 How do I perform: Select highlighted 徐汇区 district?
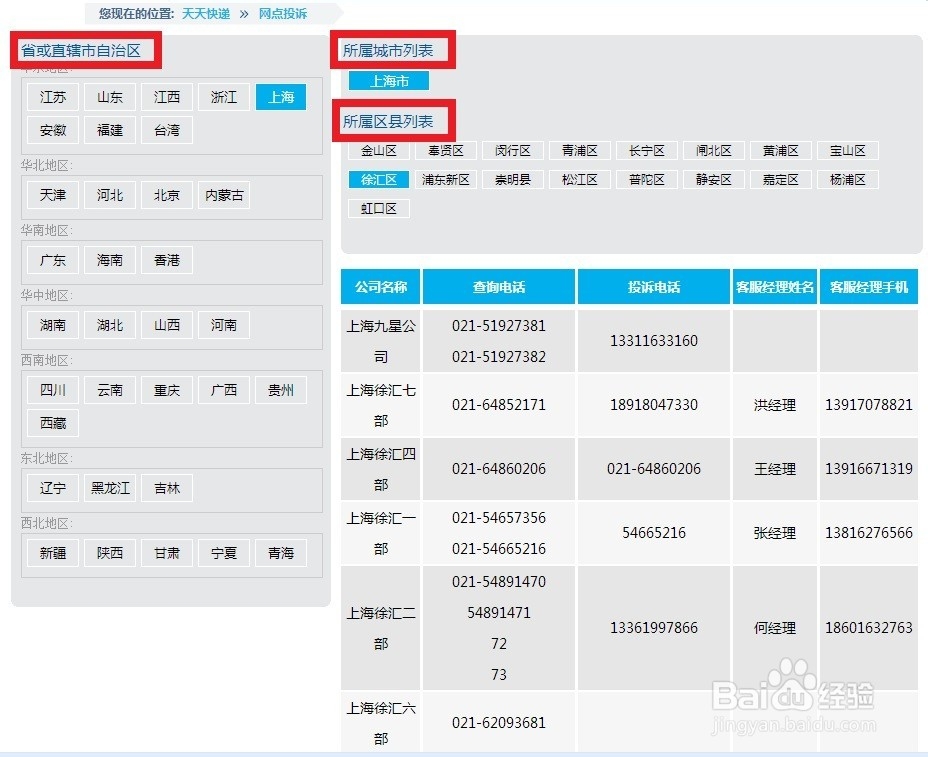(x=379, y=180)
